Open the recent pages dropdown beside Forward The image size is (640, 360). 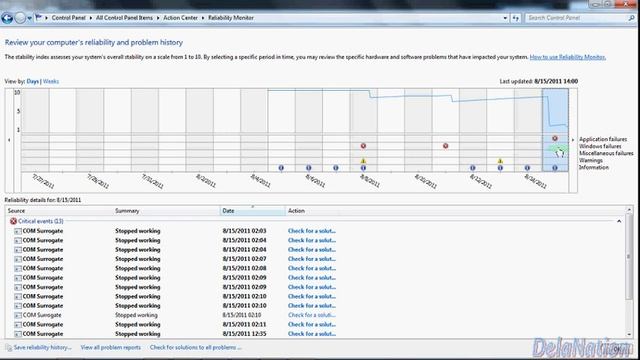tap(30, 18)
